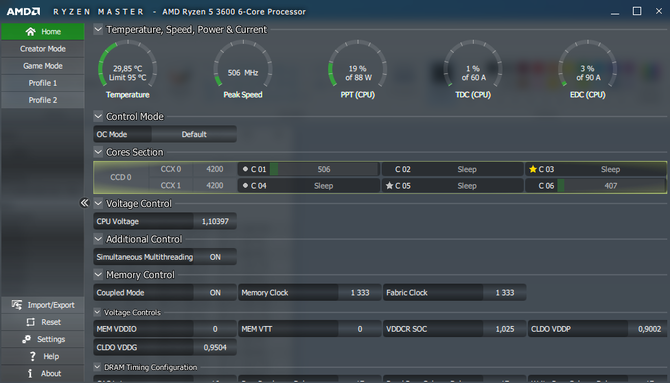Screen dimensions: 670x383
Task: Collapse DRAM Timing Configuration subsection
Action: [97, 367]
